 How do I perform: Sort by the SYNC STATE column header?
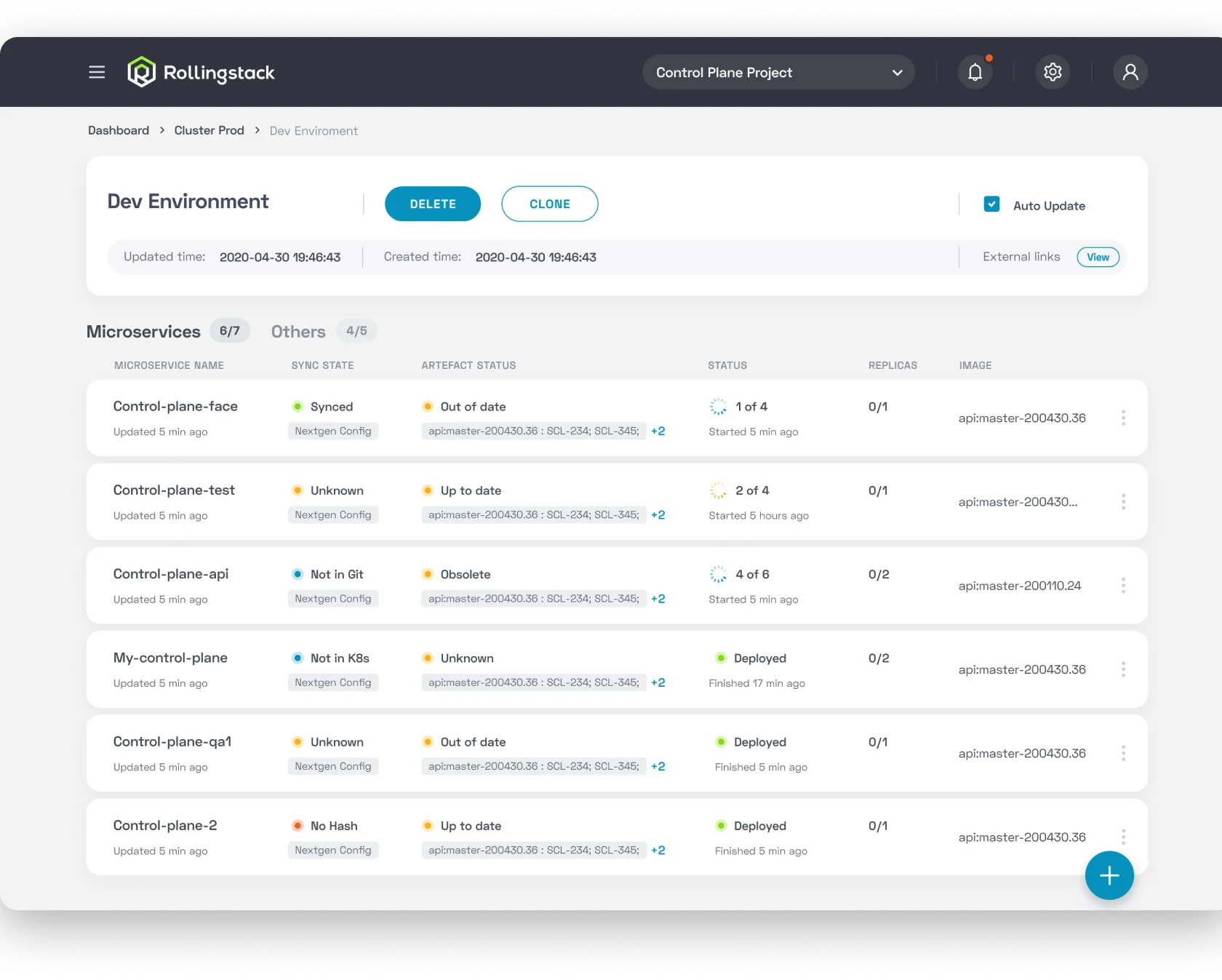coord(322,365)
